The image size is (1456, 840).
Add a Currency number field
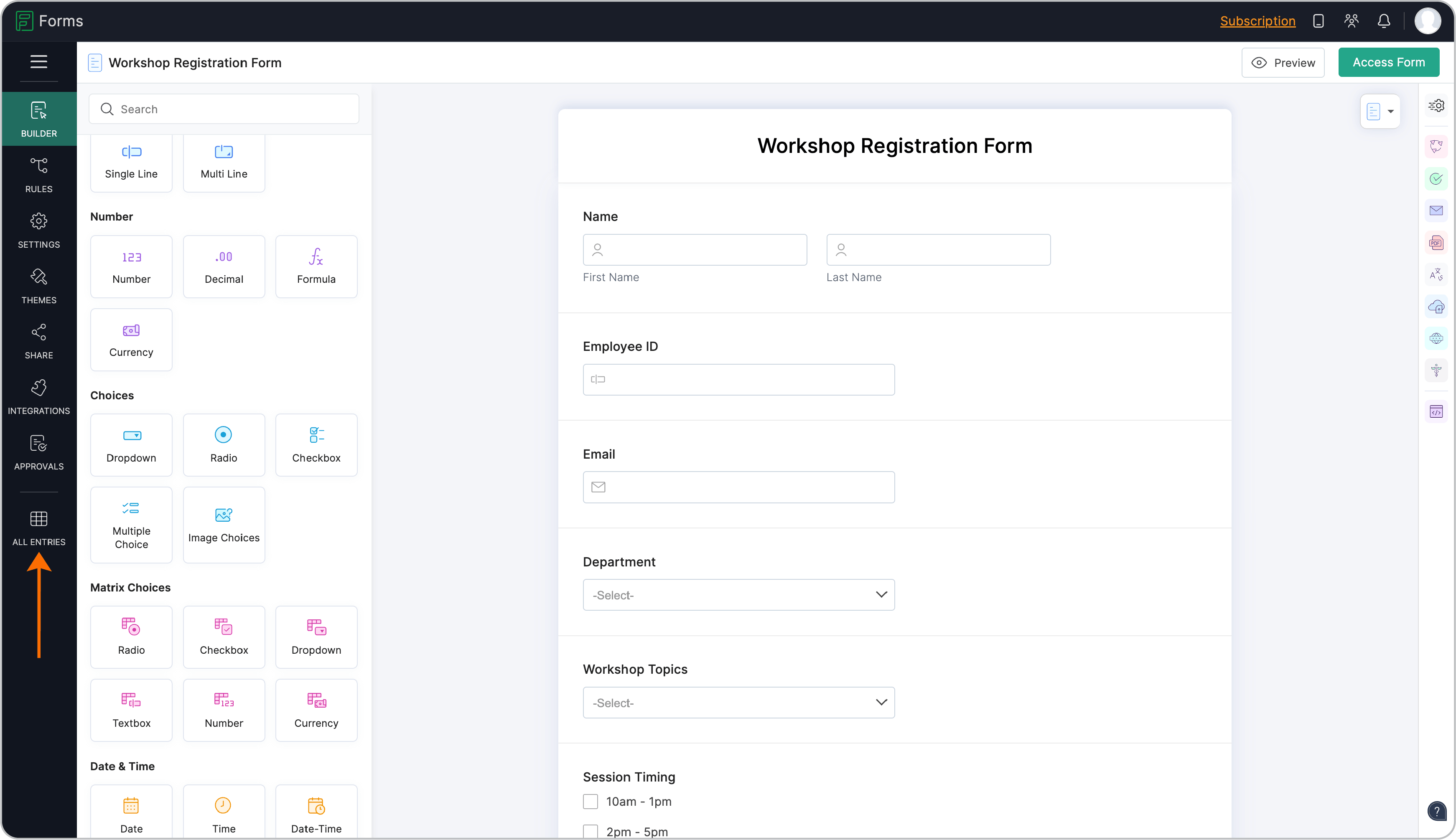131,339
